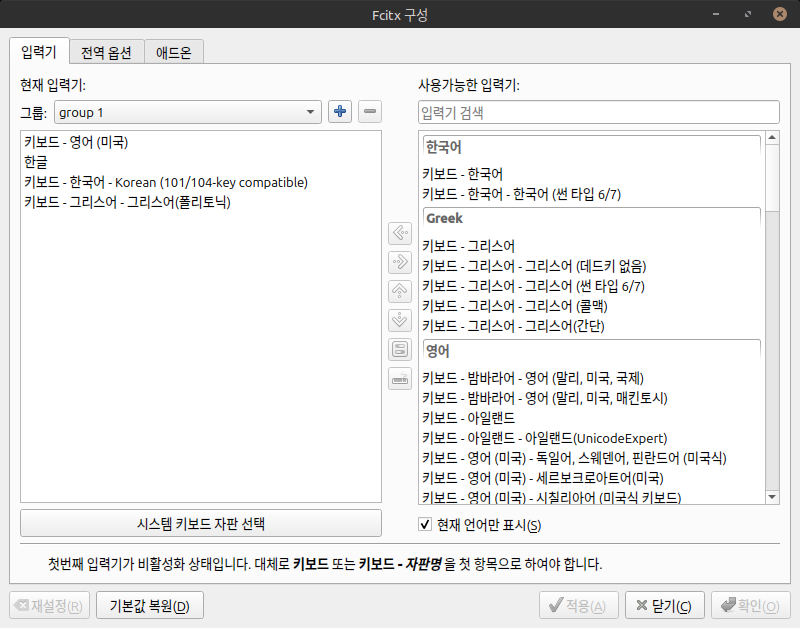Screen dimensions: 800x628
Task: Close the Fcitx 구성 window
Action: (x=780, y=14)
